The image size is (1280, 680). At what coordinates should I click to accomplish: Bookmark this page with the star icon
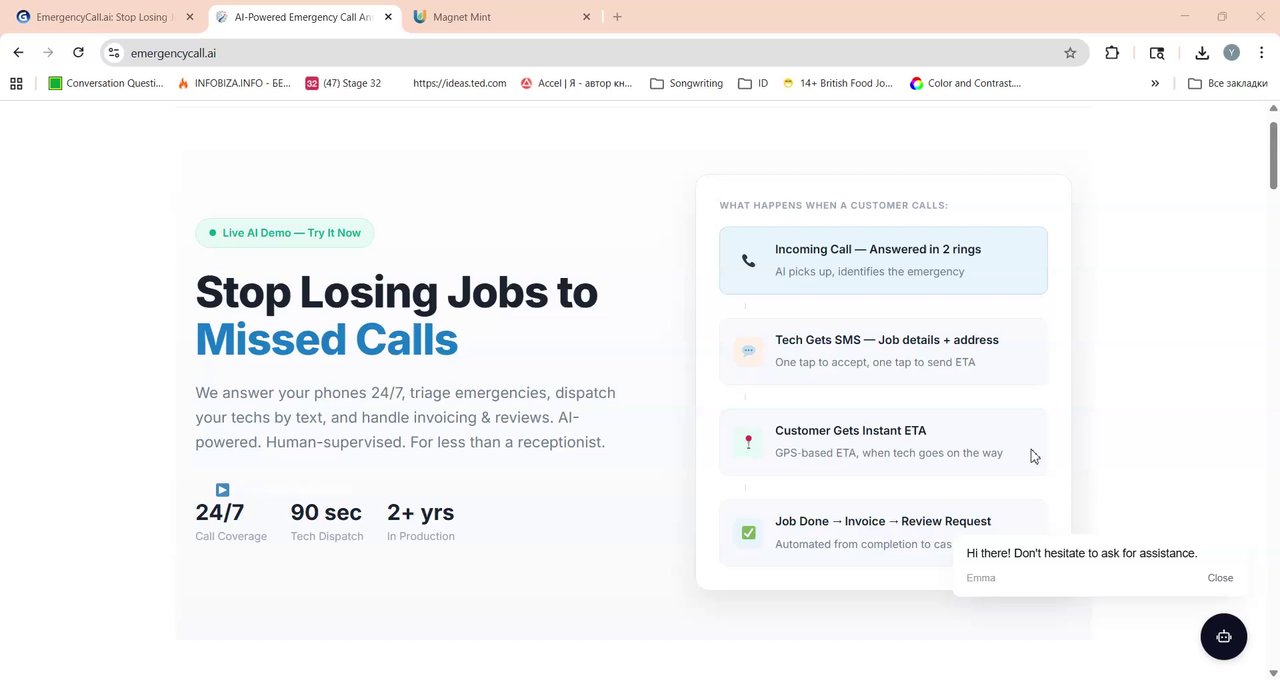tap(1070, 53)
